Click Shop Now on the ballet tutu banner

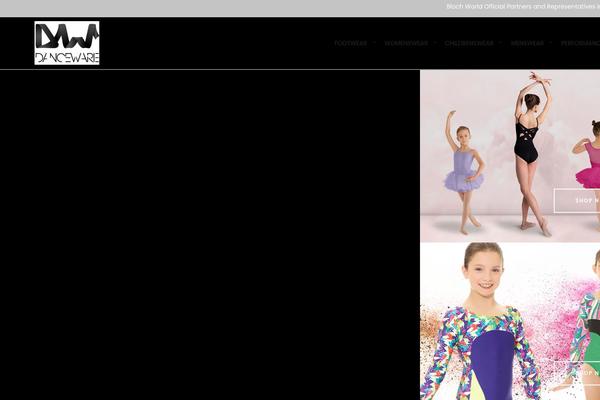click(577, 201)
